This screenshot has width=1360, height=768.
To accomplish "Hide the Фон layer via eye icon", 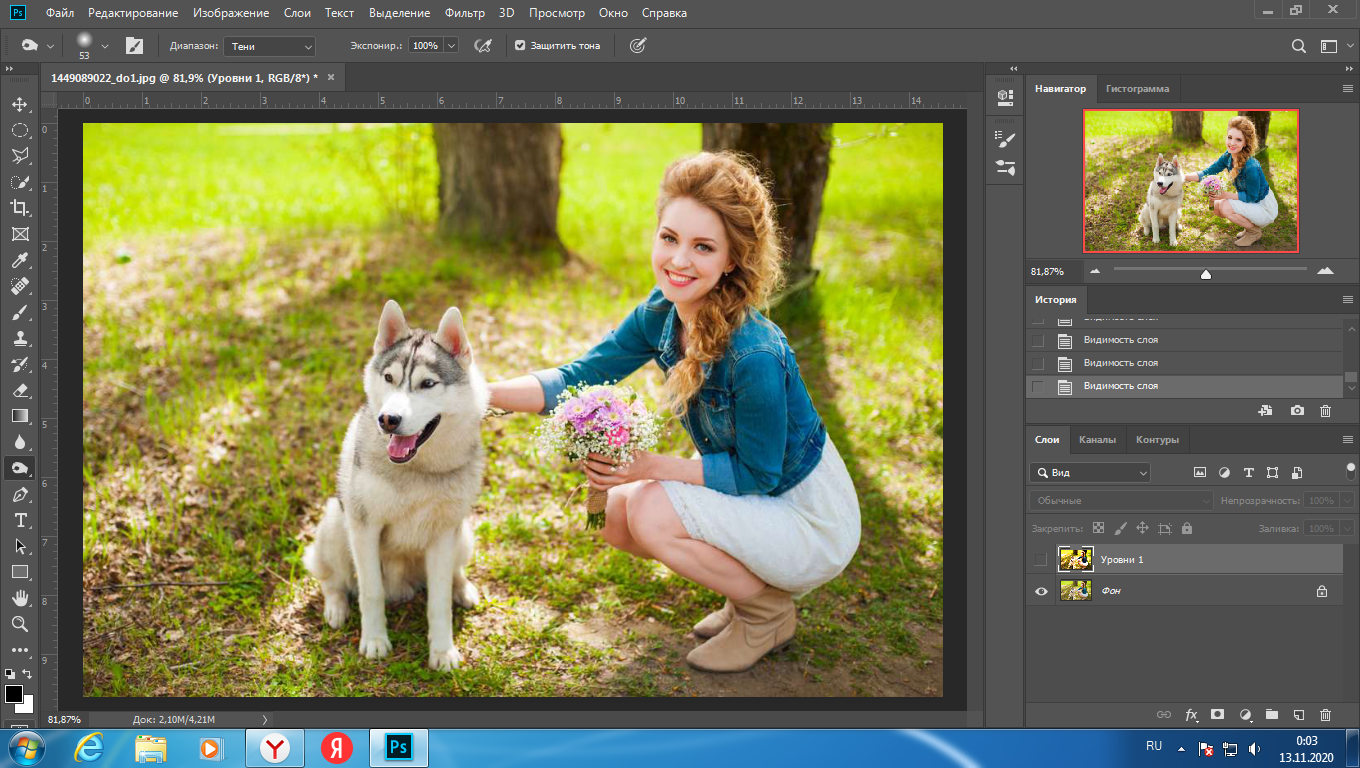I will 1041,591.
